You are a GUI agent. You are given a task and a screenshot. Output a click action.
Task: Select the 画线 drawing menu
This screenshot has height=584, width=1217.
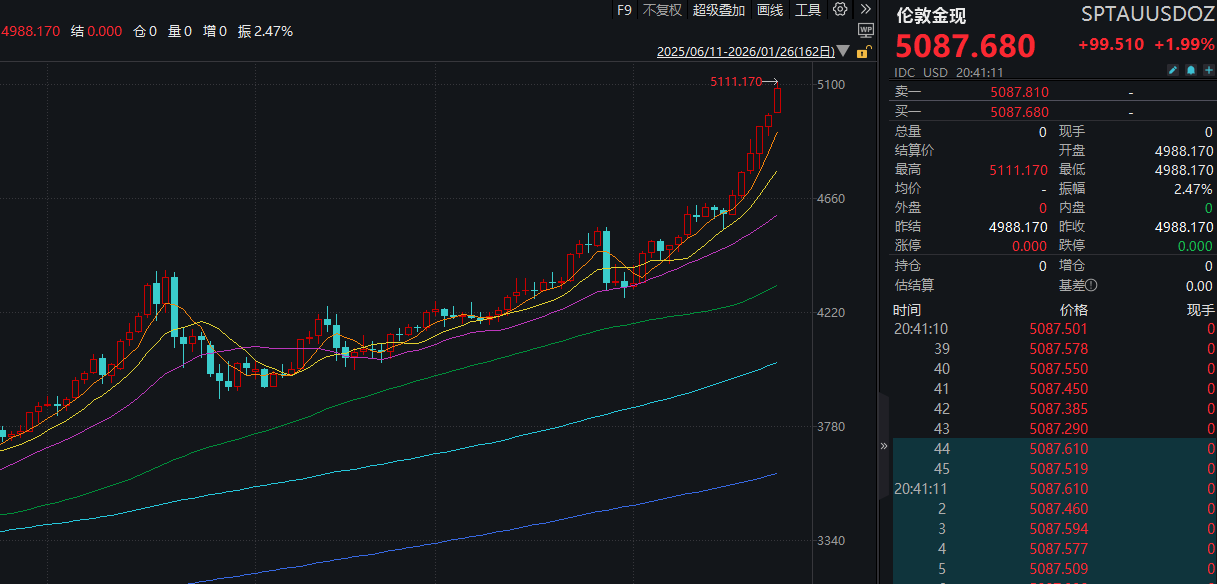coord(770,10)
